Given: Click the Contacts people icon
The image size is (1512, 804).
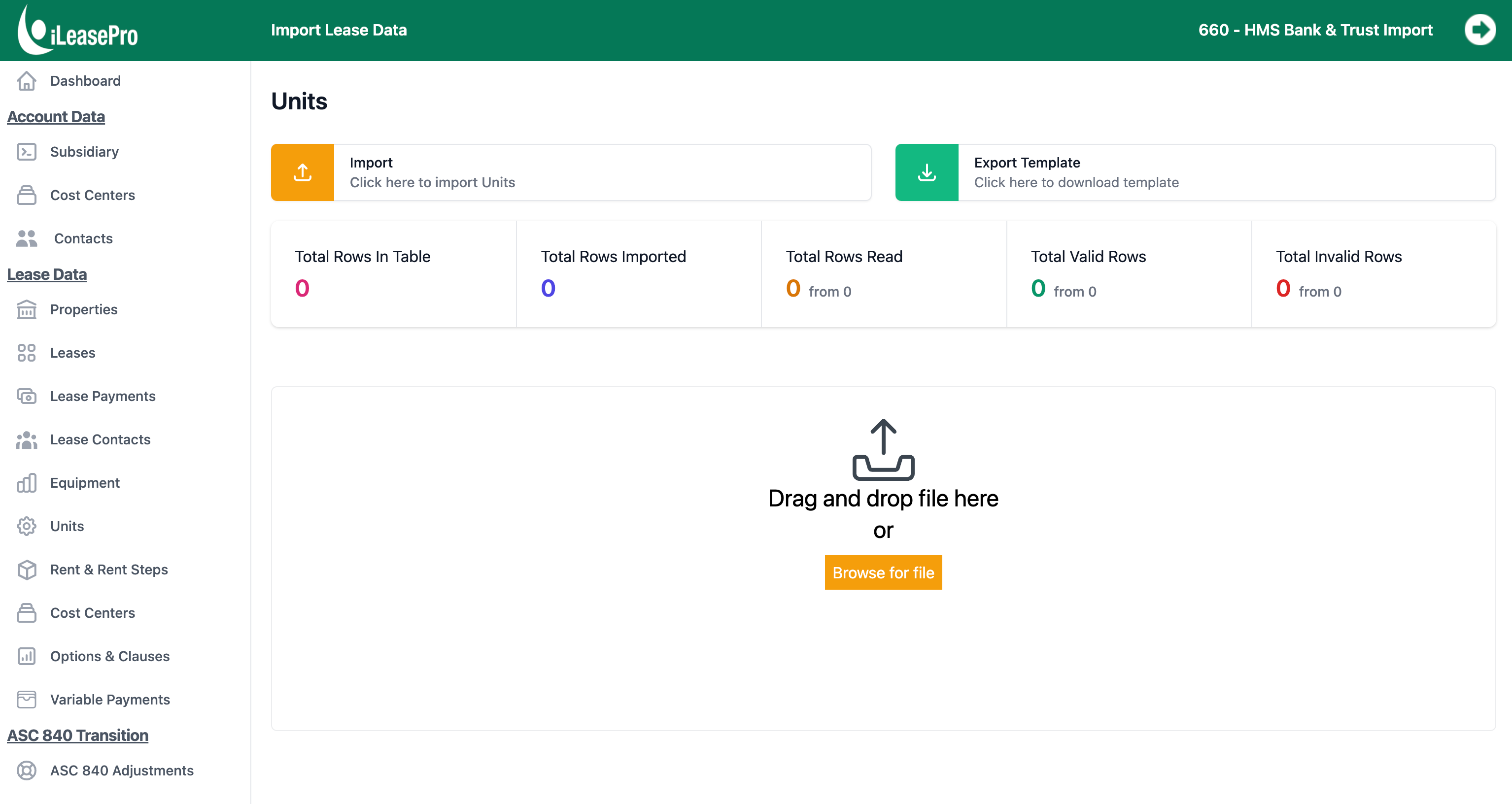Looking at the screenshot, I should (27, 239).
